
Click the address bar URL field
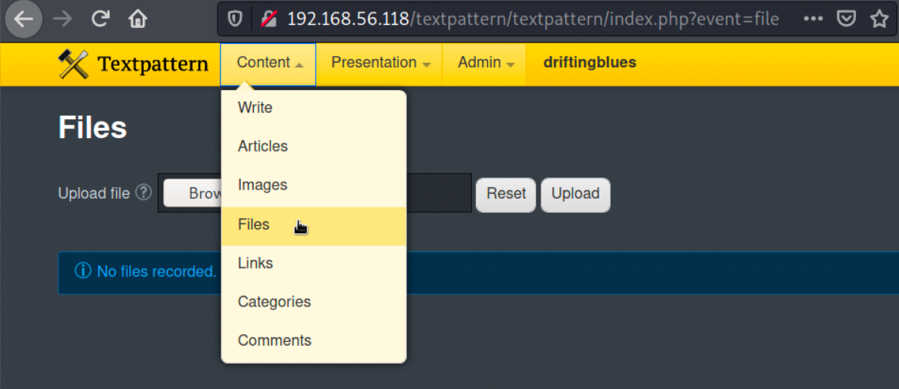pos(533,20)
